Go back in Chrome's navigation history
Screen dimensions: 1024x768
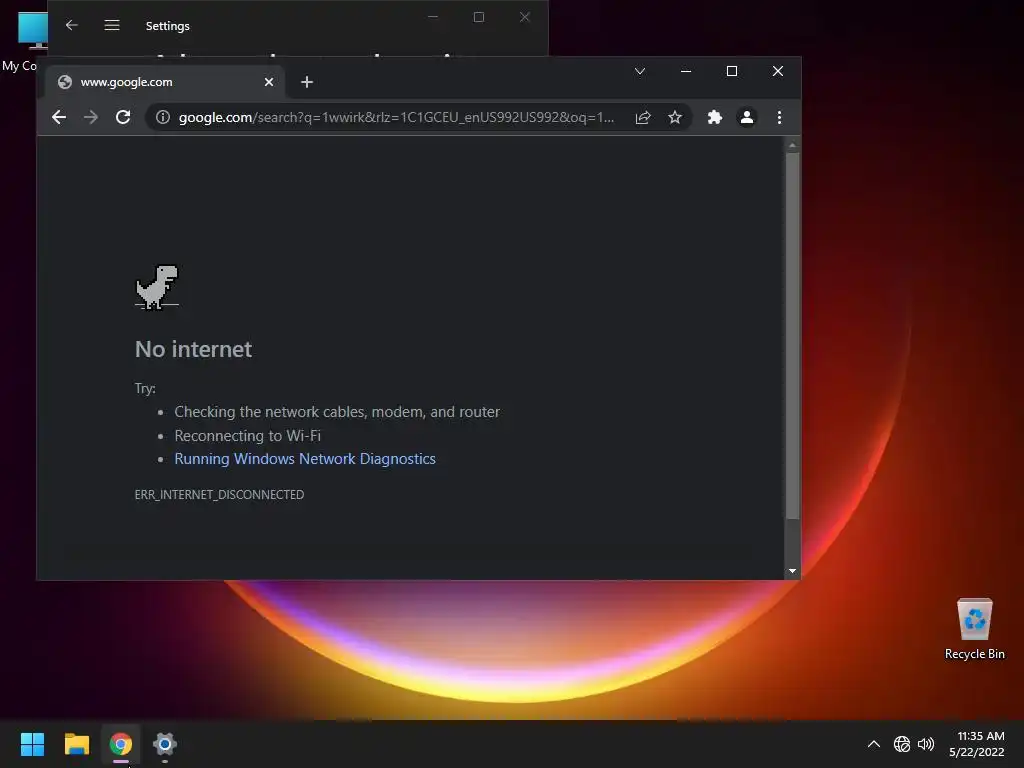click(x=59, y=118)
